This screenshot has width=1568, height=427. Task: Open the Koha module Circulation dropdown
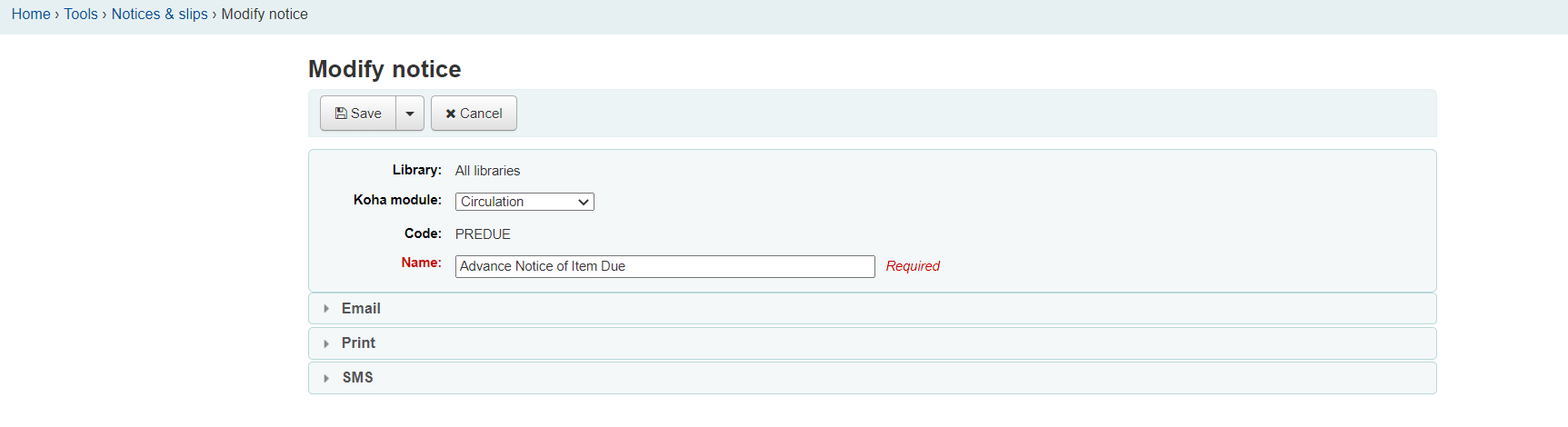tap(524, 202)
